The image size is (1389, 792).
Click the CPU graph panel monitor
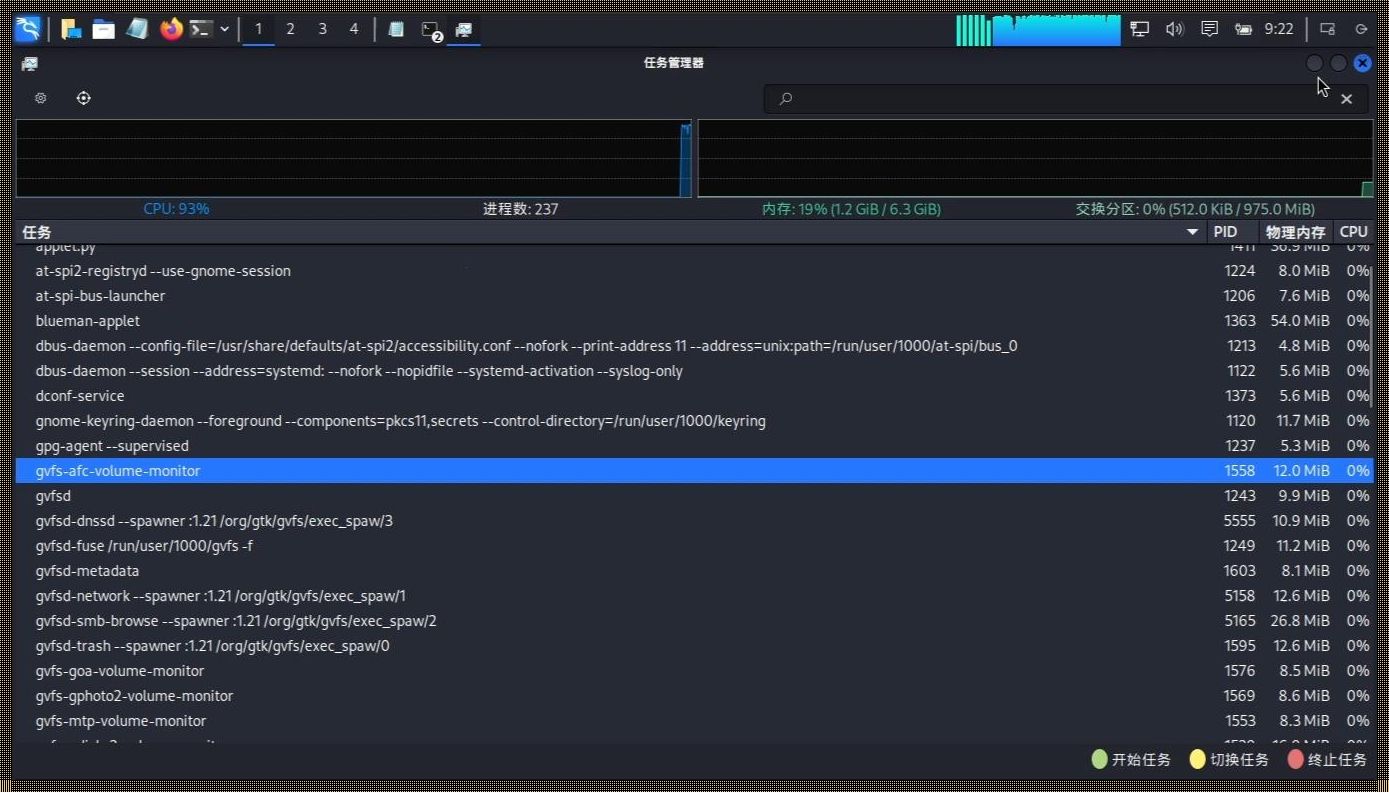pos(1038,30)
